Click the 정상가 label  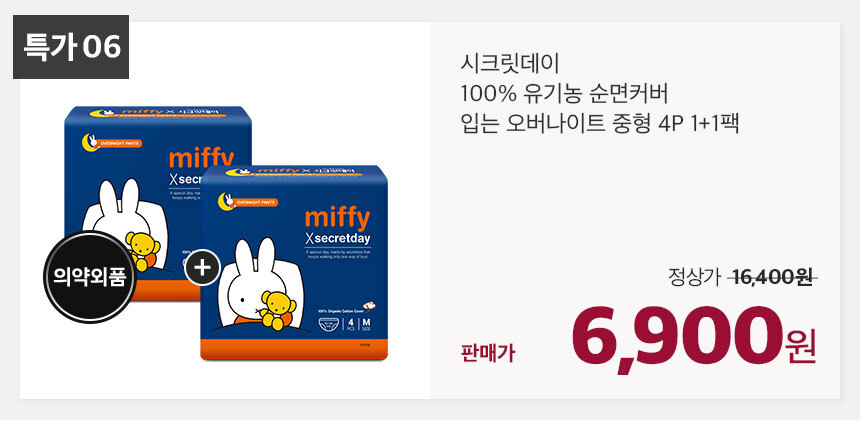pos(693,277)
